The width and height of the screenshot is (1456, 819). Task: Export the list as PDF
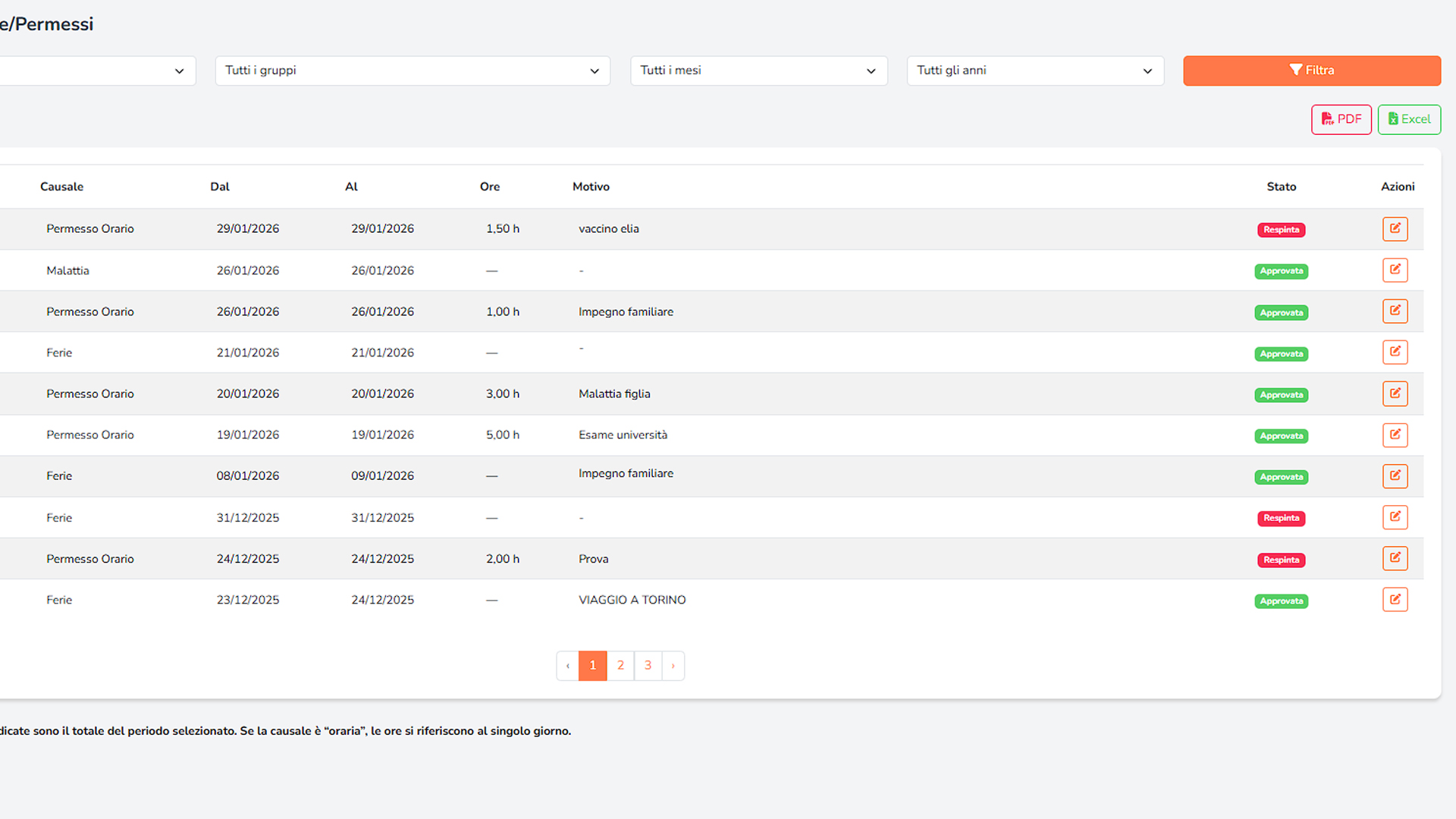[1341, 119]
